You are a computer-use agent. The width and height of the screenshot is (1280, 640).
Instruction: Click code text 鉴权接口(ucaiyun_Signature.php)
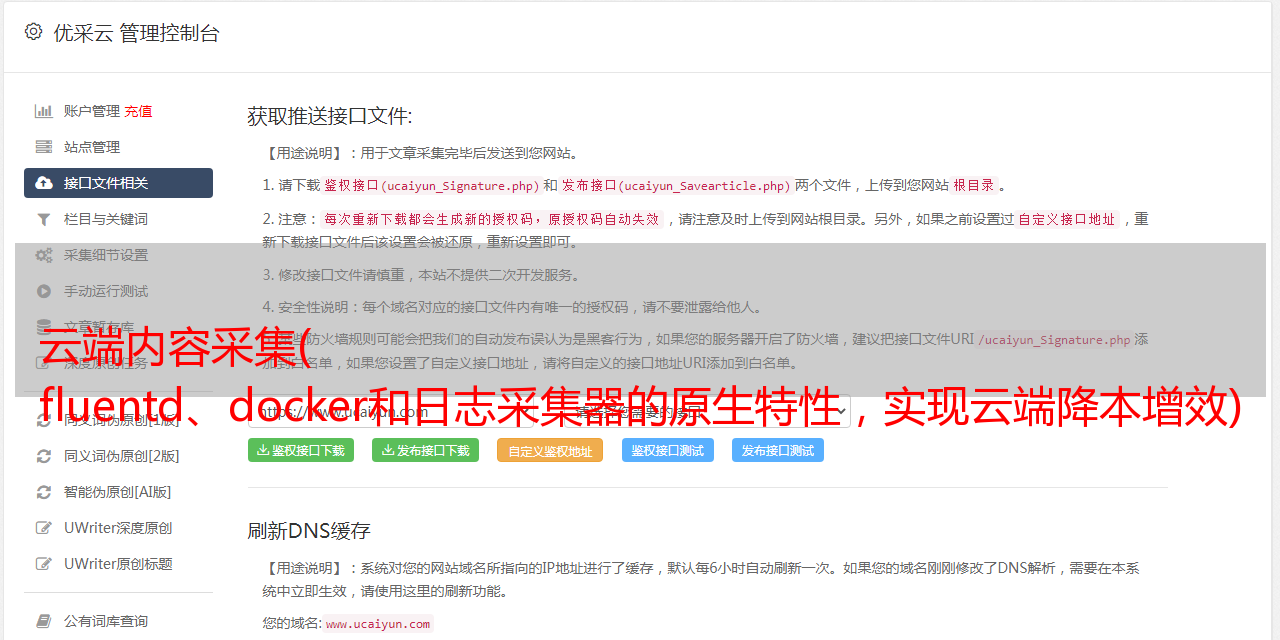431,185
